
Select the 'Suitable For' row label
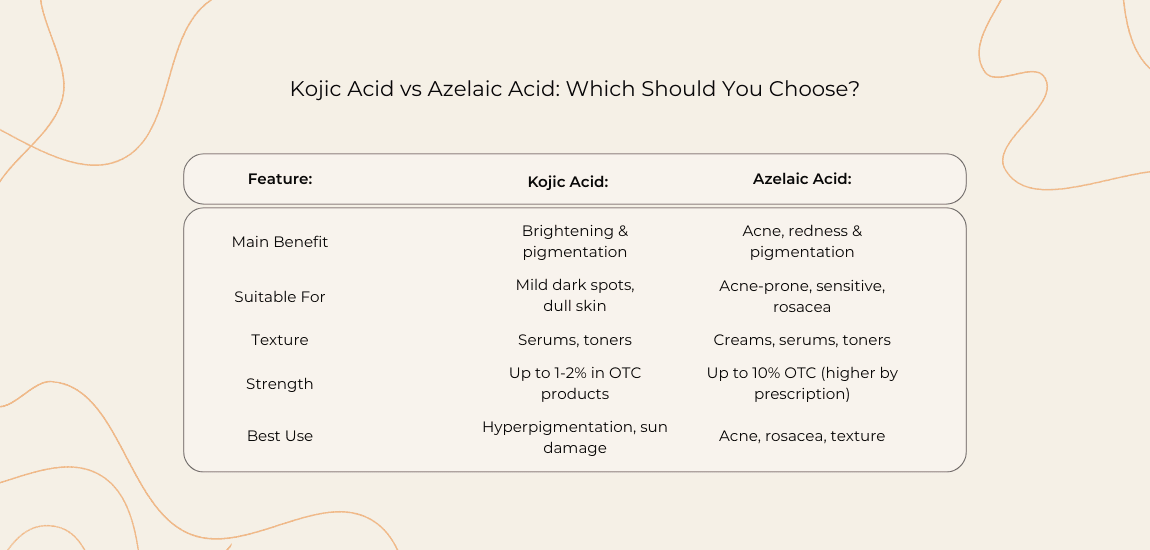[280, 296]
